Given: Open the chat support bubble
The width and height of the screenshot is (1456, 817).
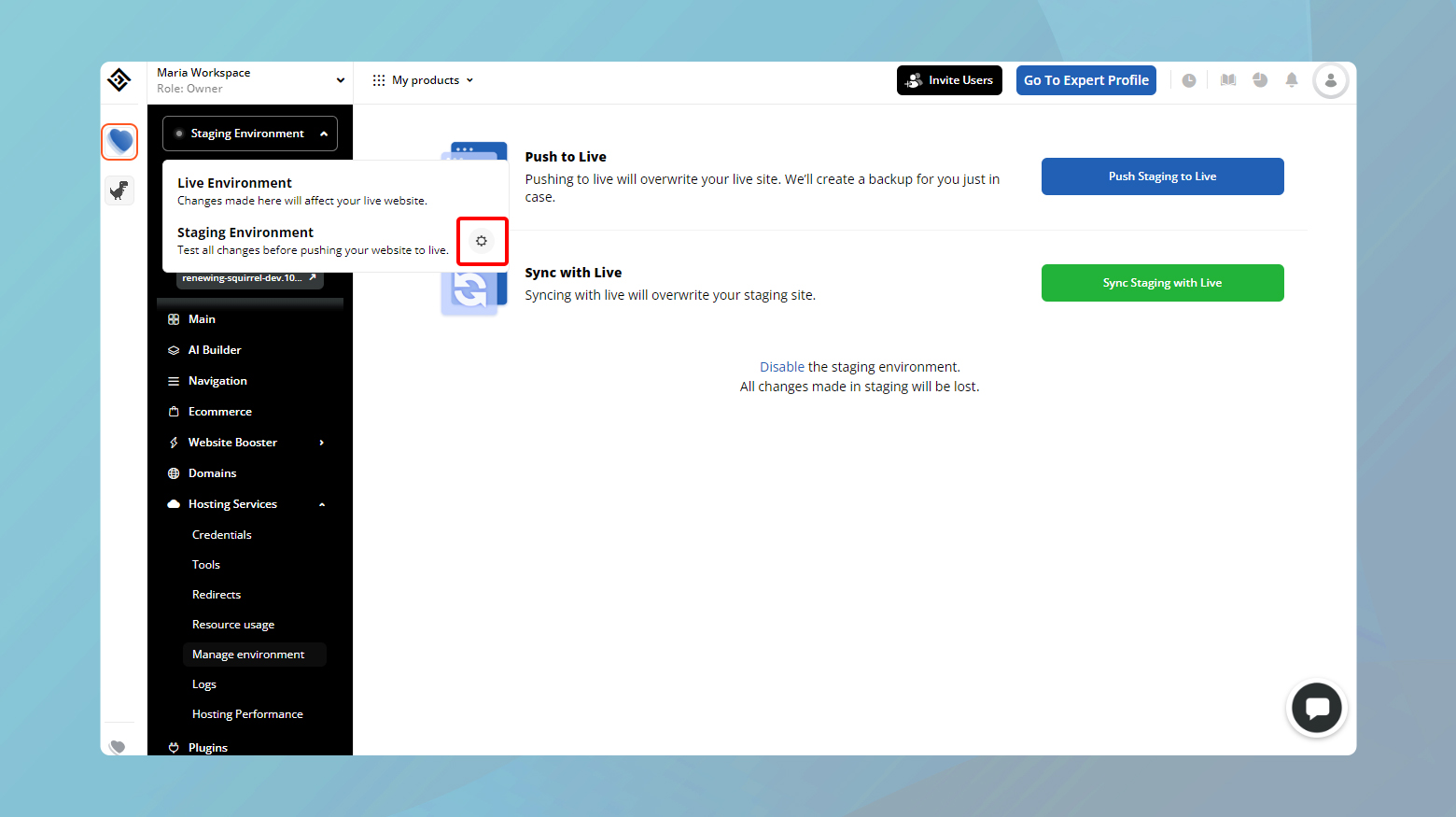Looking at the screenshot, I should (1316, 708).
